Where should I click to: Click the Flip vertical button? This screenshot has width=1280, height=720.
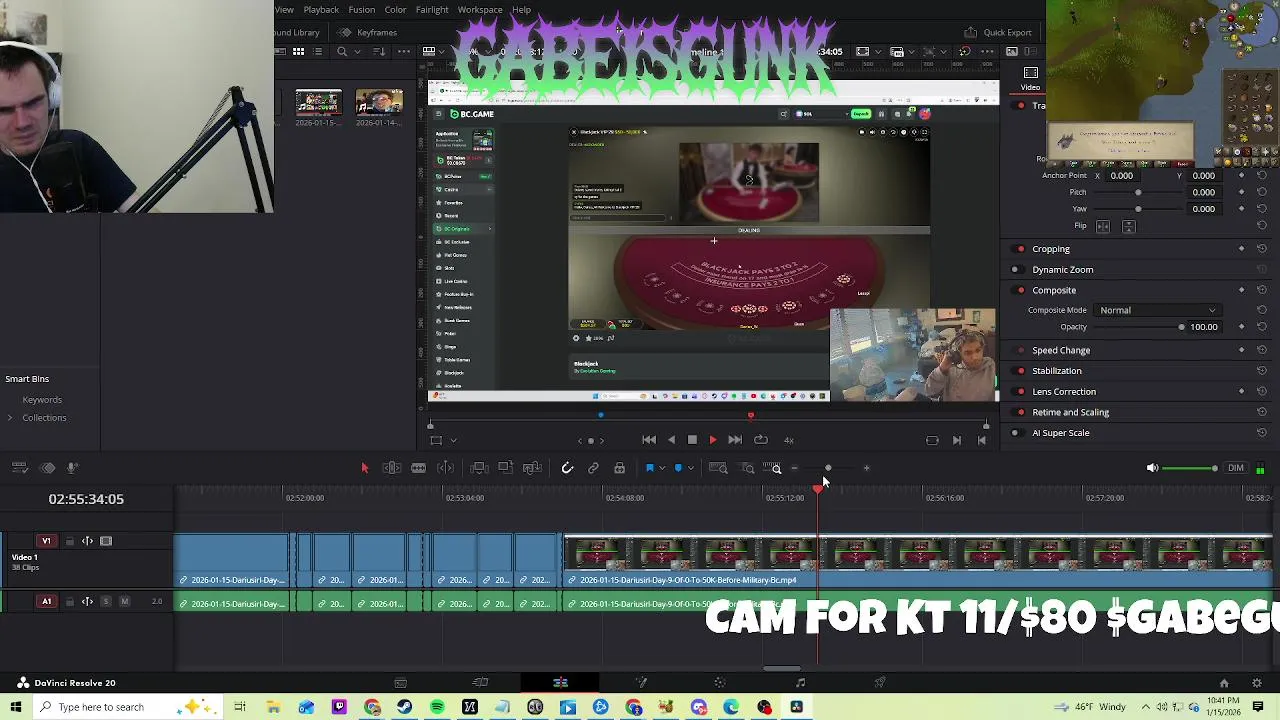coord(1129,226)
